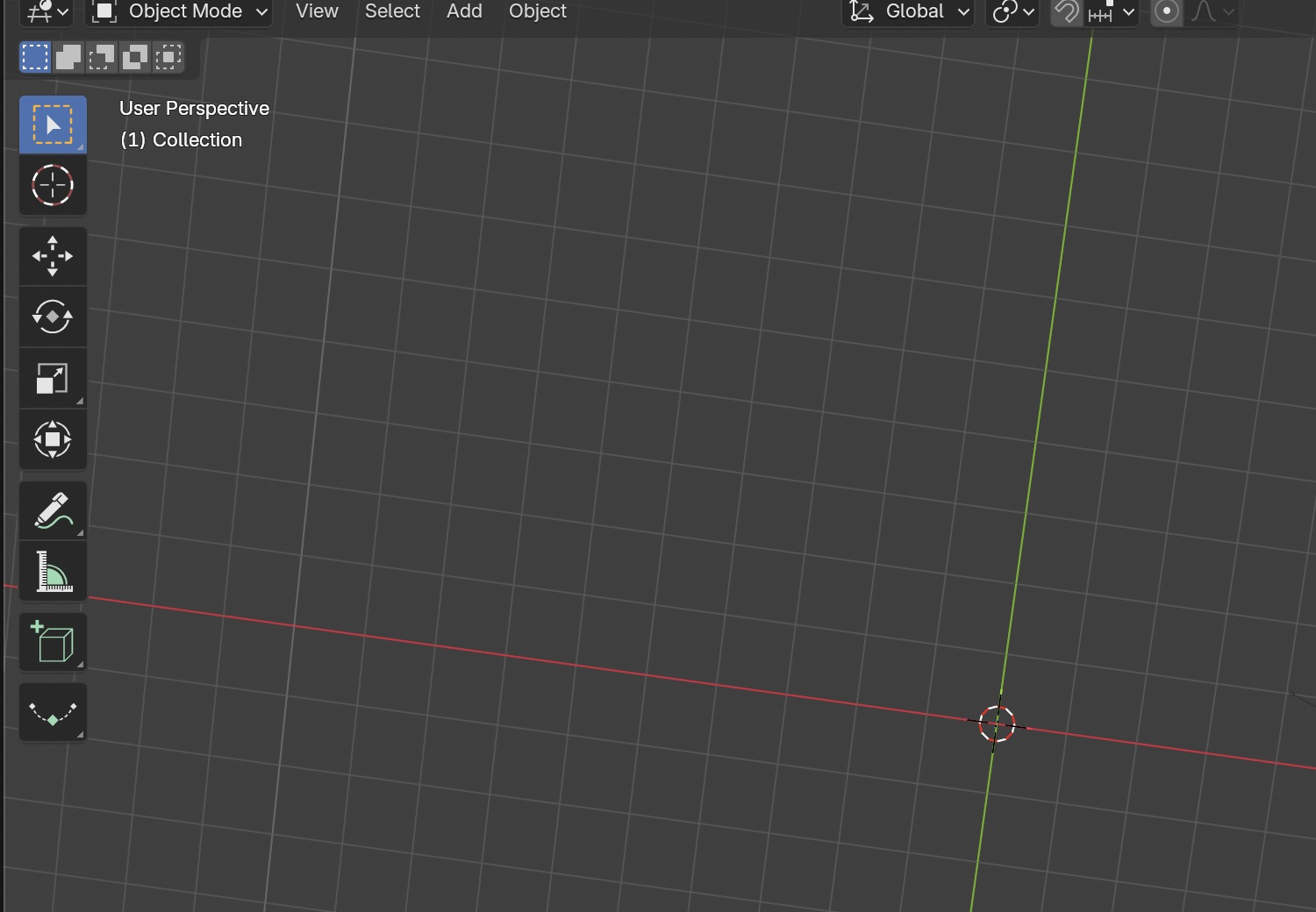This screenshot has height=912, width=1316.
Task: Click the bottom curve tool in toolbar
Action: point(53,712)
